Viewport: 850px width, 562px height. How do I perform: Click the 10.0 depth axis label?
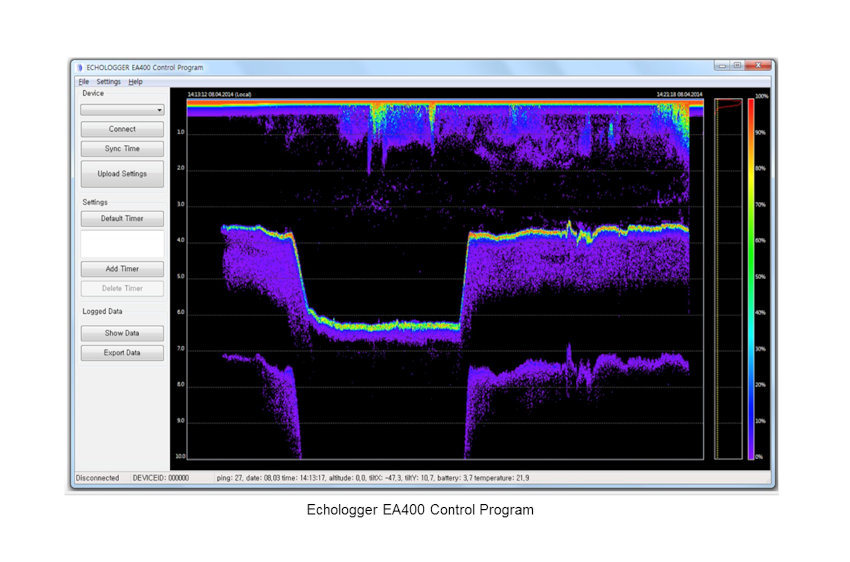[181, 456]
